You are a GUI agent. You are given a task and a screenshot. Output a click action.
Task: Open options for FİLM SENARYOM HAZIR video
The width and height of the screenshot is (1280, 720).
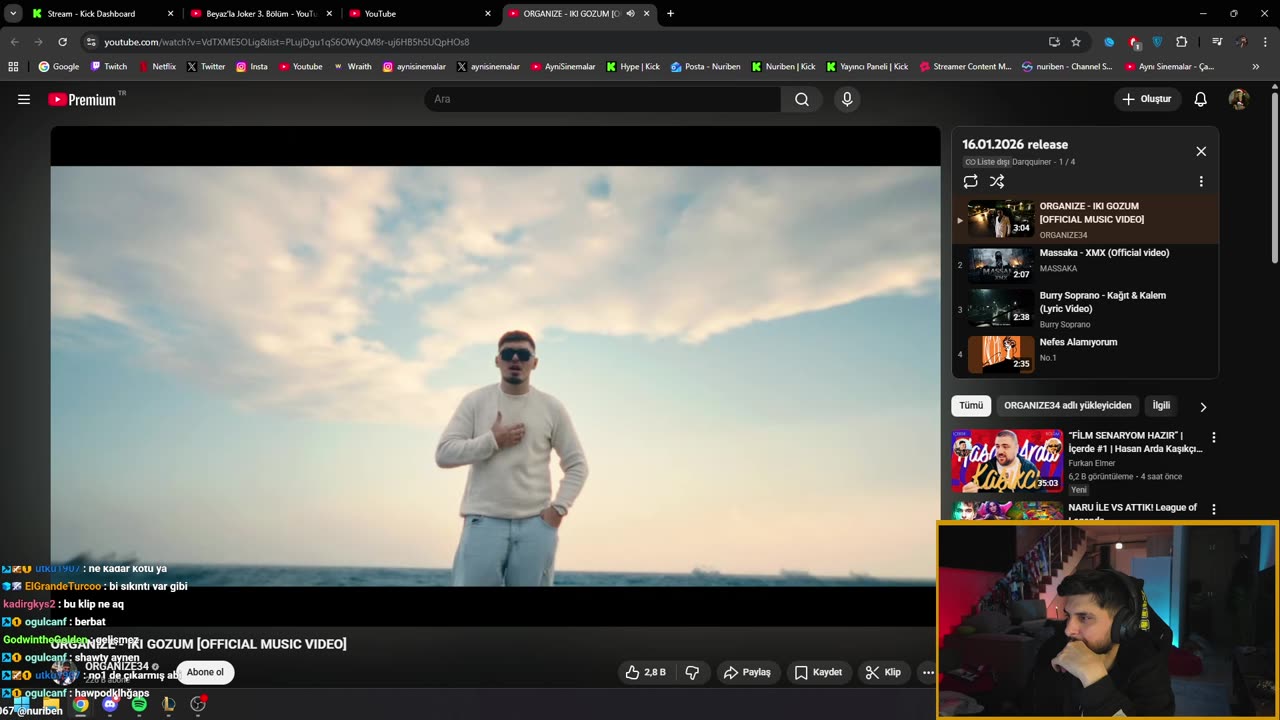(x=1214, y=438)
